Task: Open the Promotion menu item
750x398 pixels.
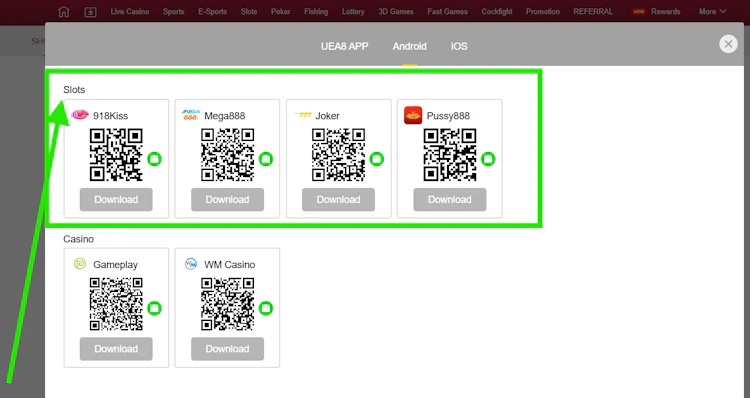Action: coord(543,11)
